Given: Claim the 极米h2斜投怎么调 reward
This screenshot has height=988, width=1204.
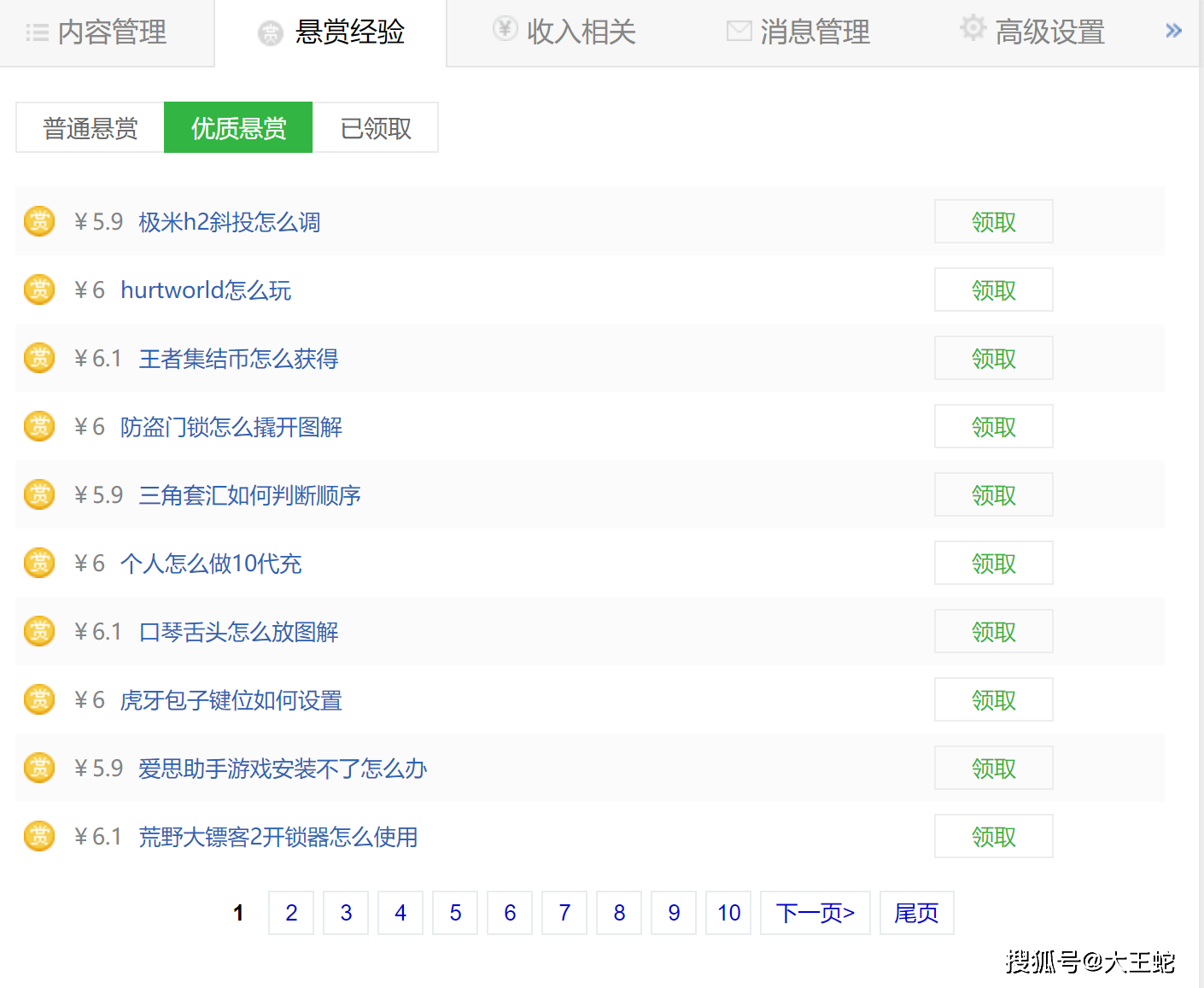Looking at the screenshot, I should point(994,222).
